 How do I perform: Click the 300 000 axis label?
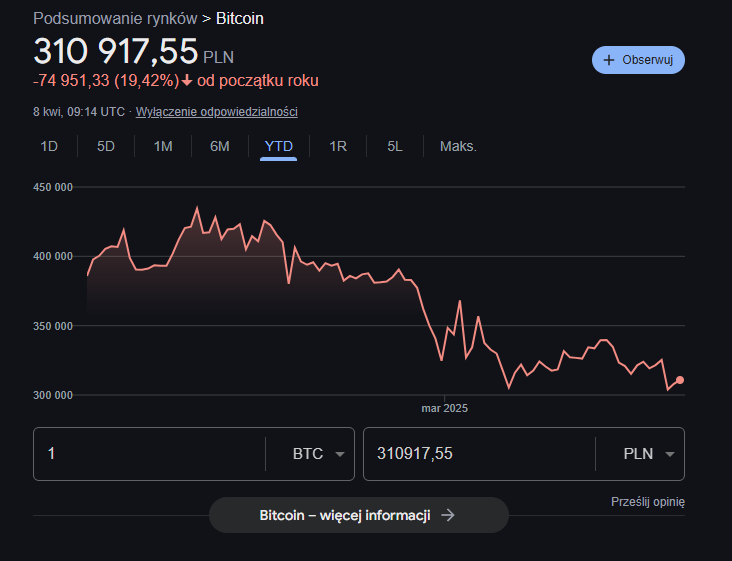pyautogui.click(x=53, y=395)
